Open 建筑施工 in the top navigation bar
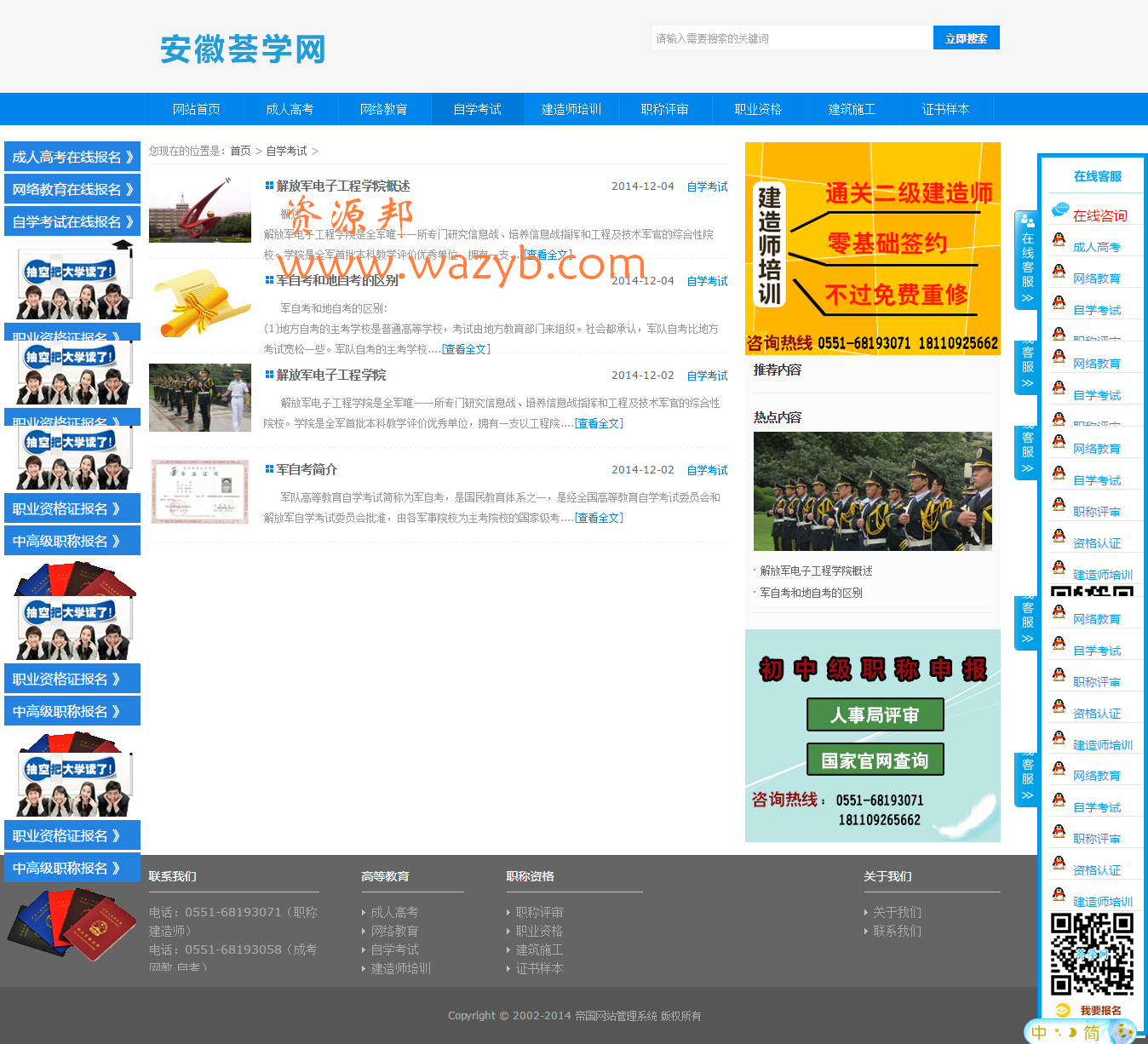Image resolution: width=1148 pixels, height=1044 pixels. click(852, 109)
